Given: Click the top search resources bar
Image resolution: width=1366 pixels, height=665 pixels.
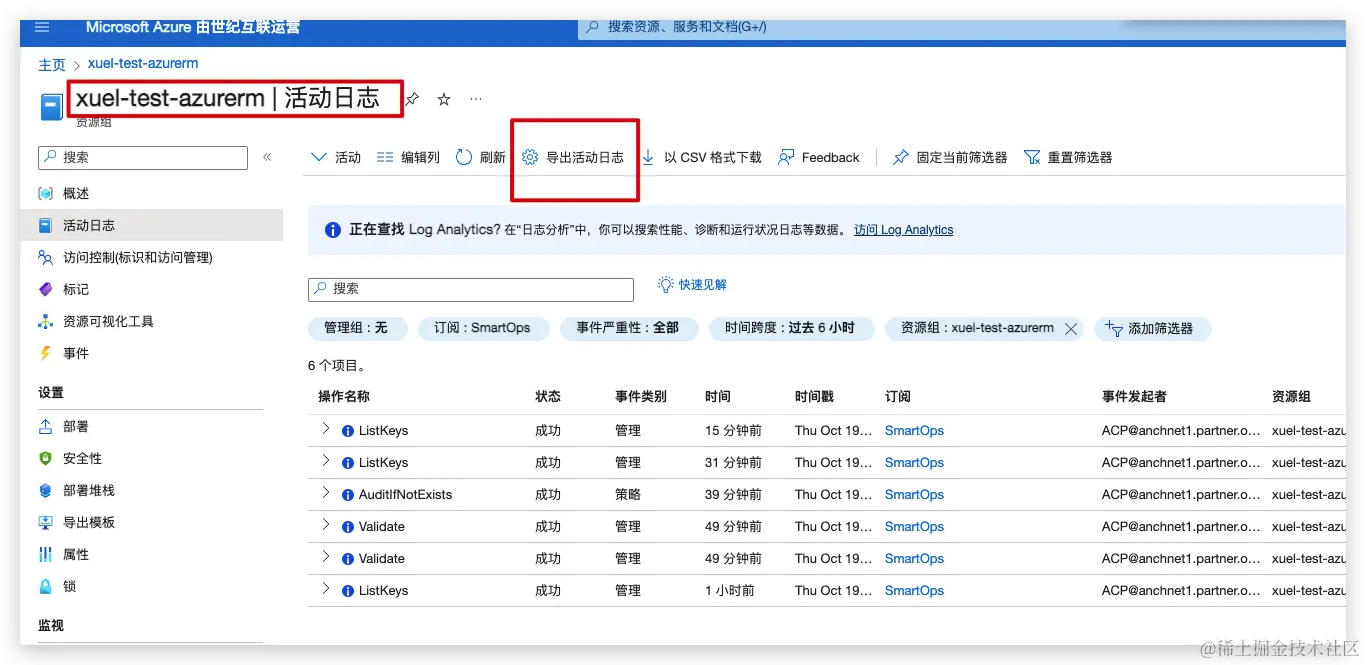Looking at the screenshot, I should 962,27.
